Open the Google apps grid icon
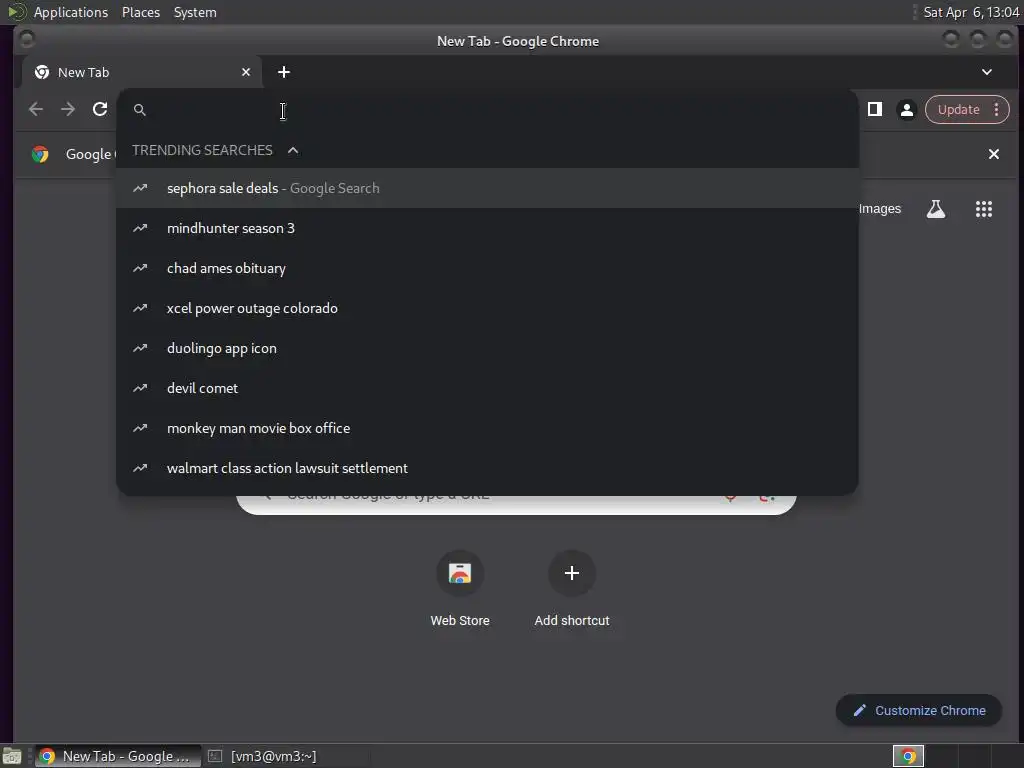This screenshot has height=768, width=1024. [x=984, y=209]
